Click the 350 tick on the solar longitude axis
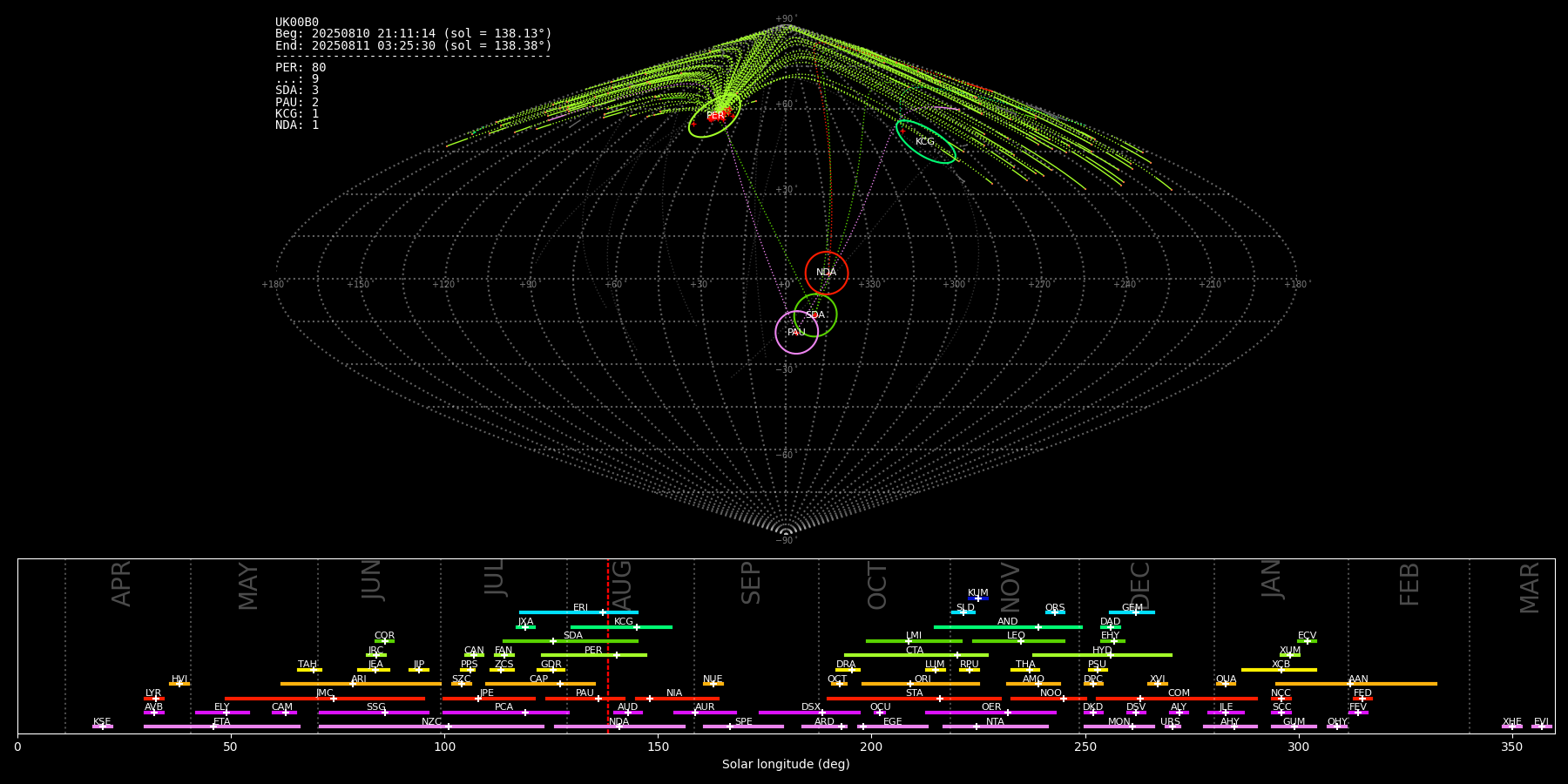 click(x=1512, y=747)
